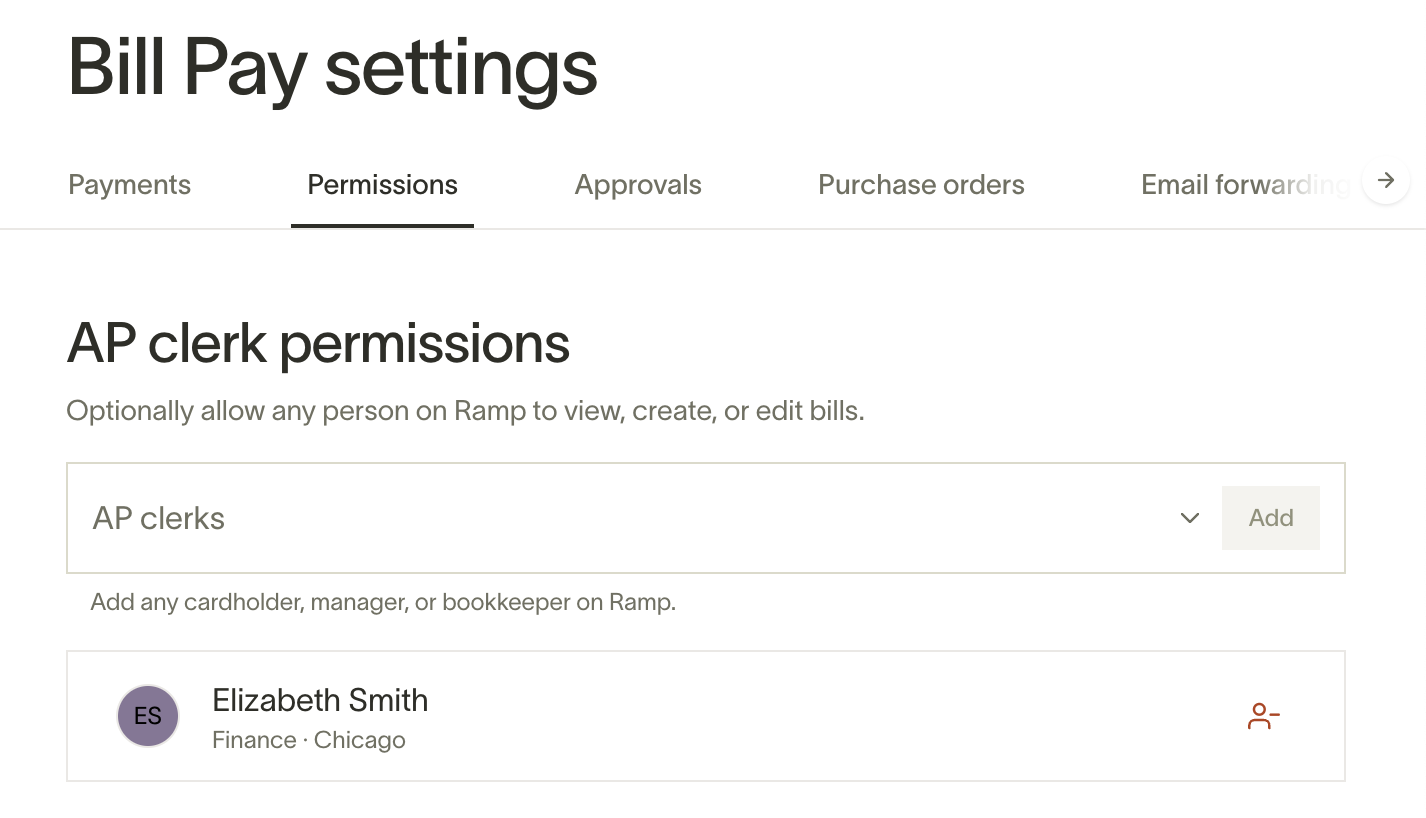This screenshot has height=818, width=1426.
Task: Click the ES avatar circle
Action: click(x=148, y=716)
